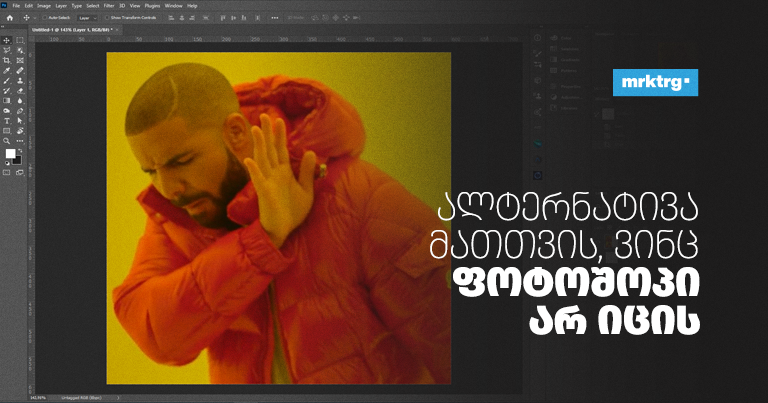Select the Hand tool

(x=20, y=131)
